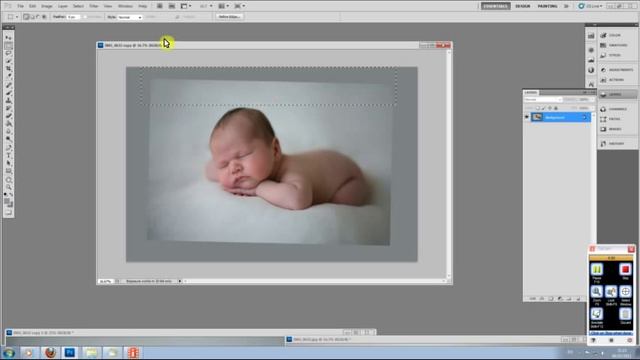Open the Arrange Documents dropdown
640x360 pixels.
(223, 6)
